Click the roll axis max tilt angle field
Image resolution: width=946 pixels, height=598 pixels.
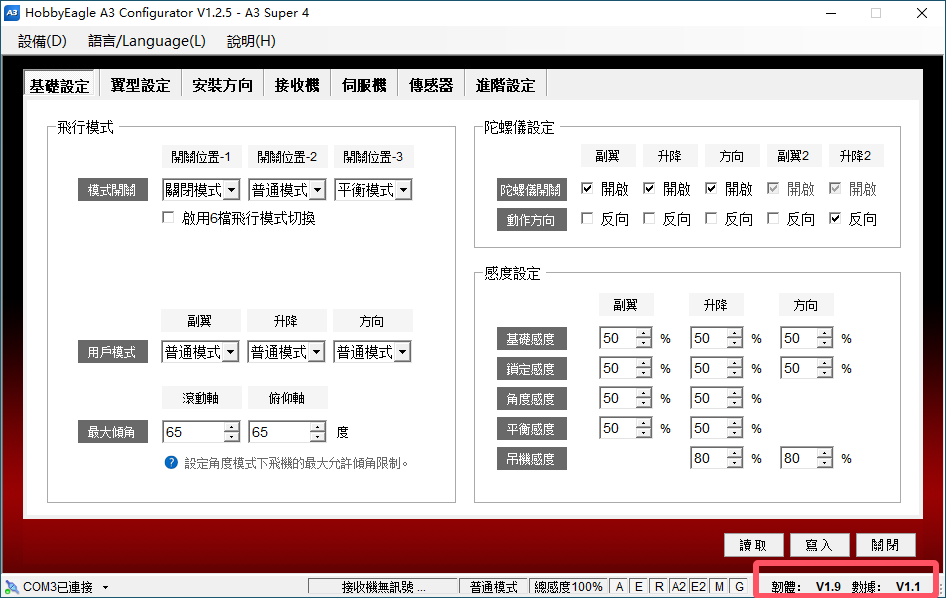(192, 432)
